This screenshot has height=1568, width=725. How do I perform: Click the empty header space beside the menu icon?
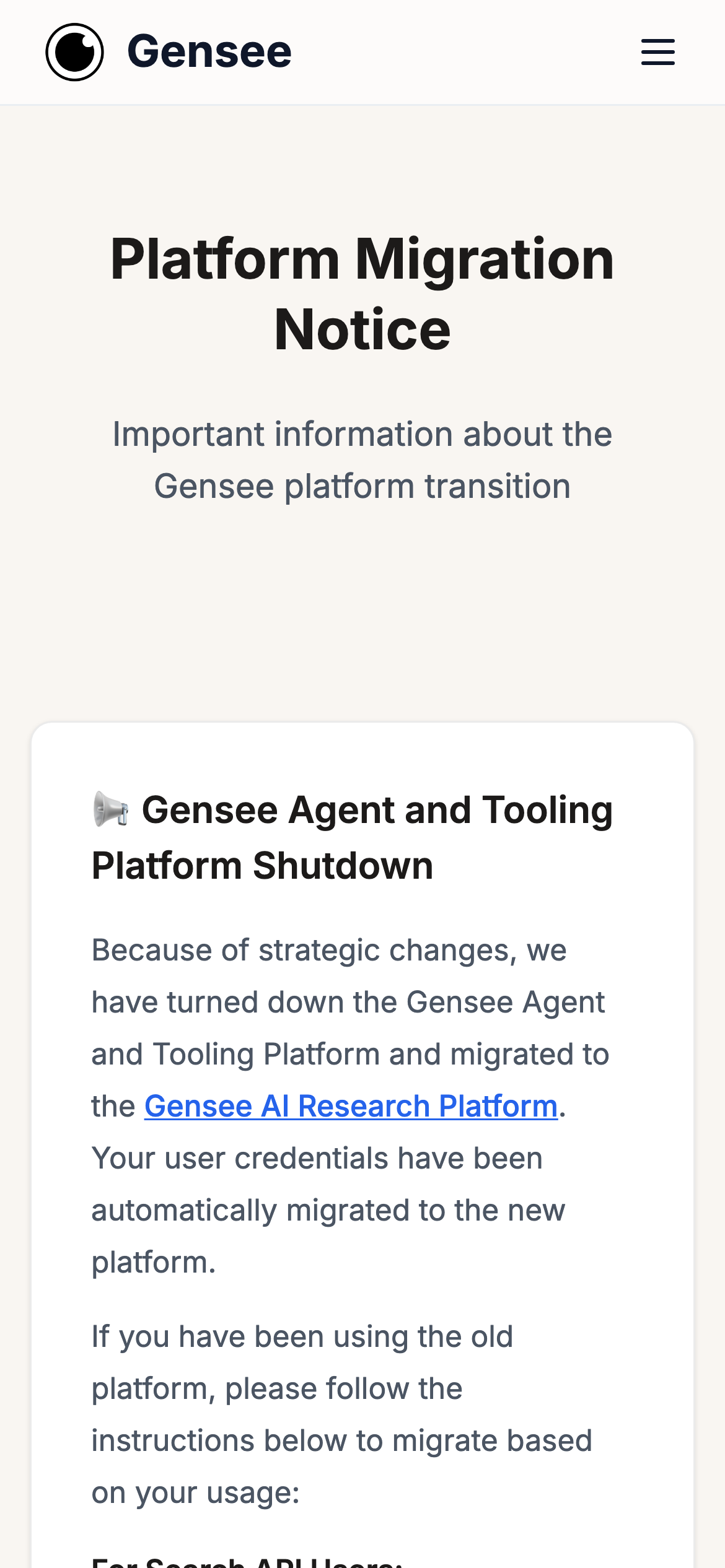(x=465, y=52)
